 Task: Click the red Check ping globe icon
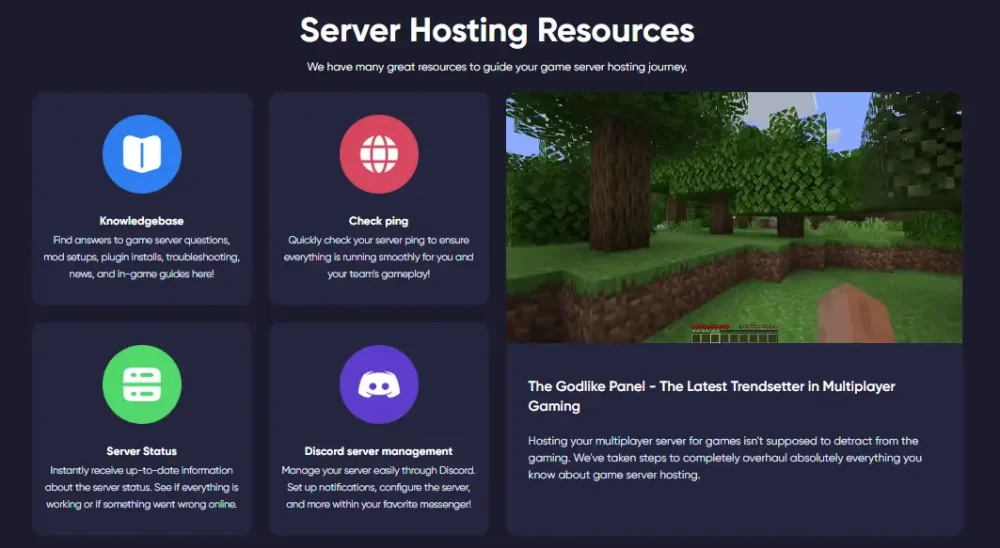coord(378,154)
